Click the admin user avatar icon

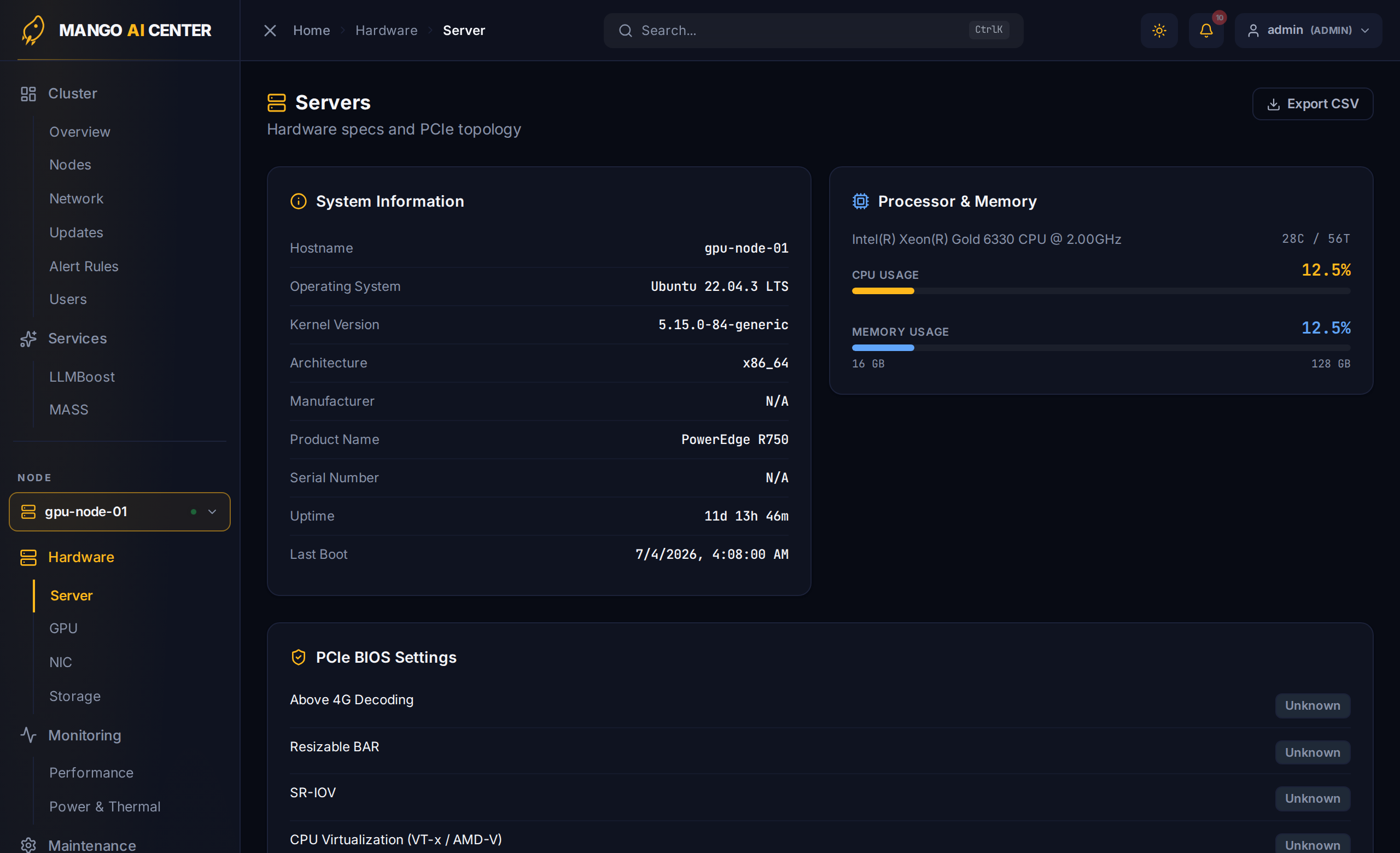point(1253,31)
